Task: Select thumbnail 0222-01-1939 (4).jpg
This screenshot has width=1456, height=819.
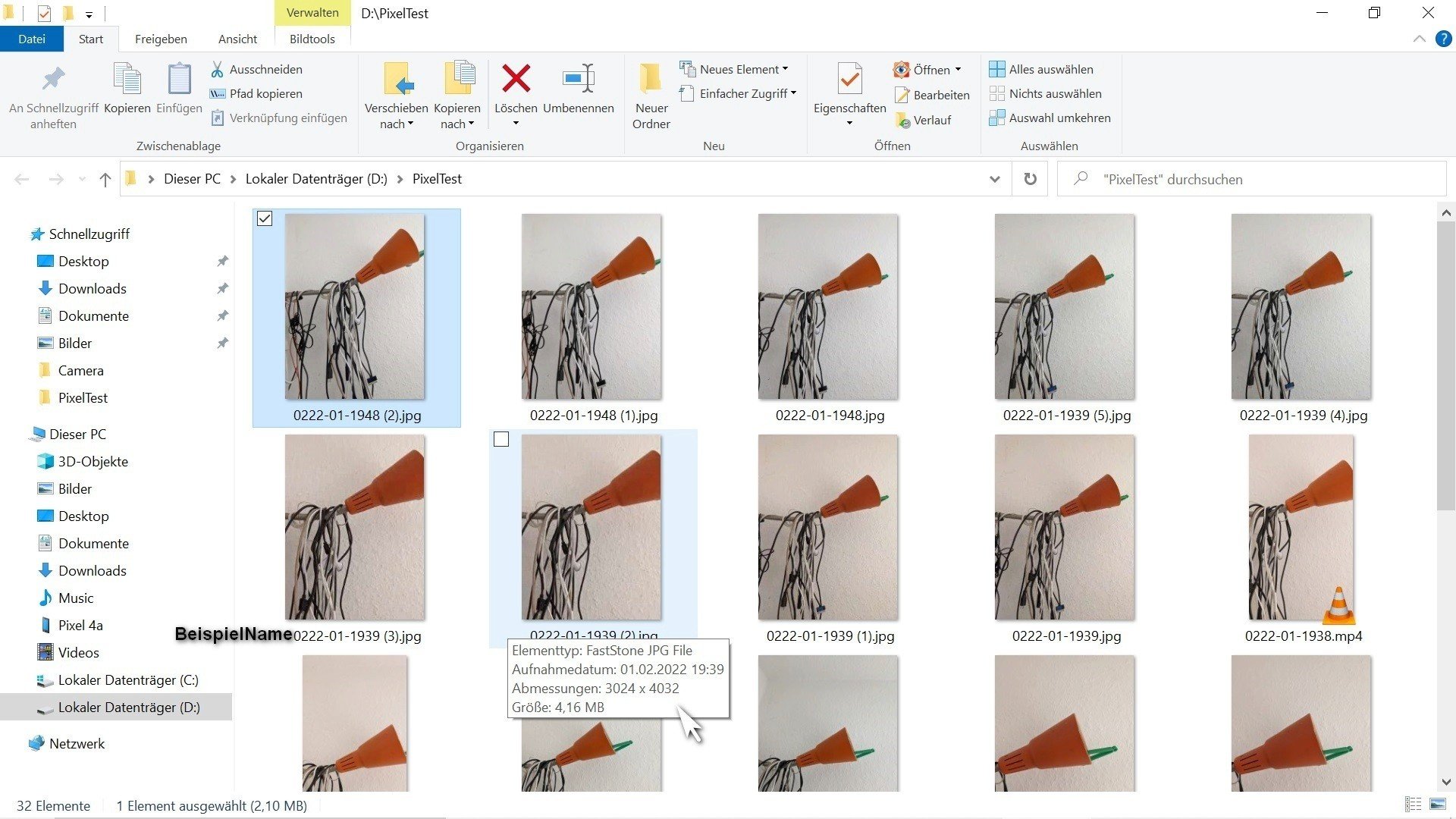Action: pyautogui.click(x=1301, y=306)
